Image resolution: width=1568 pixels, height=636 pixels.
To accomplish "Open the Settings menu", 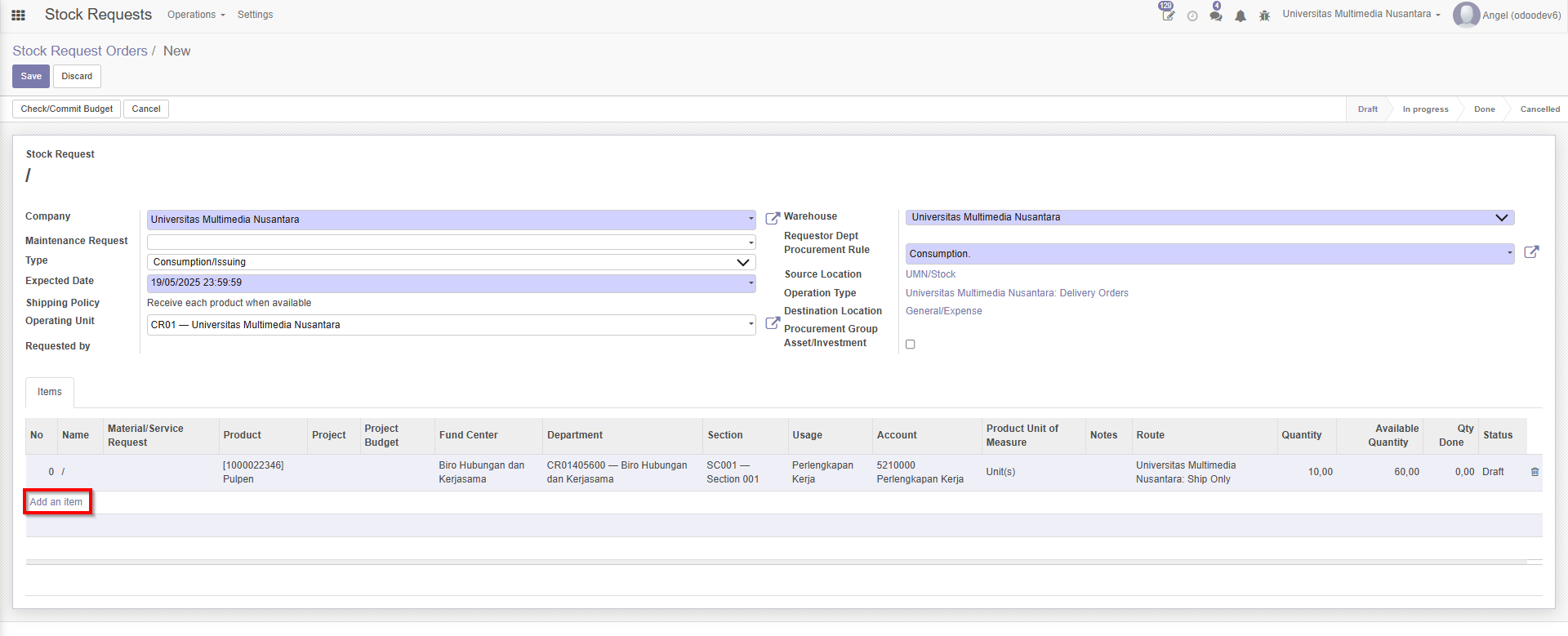I will pyautogui.click(x=255, y=15).
